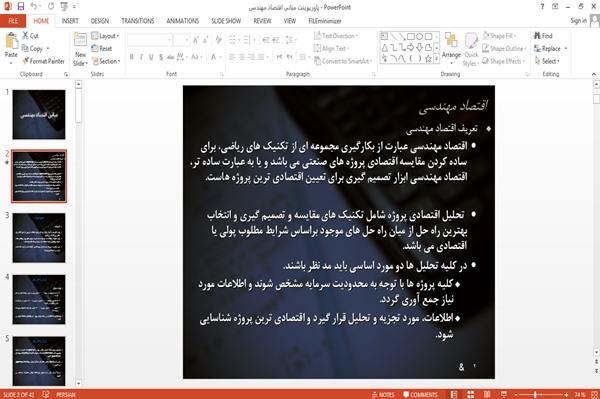This screenshot has width=600, height=399.
Task: Insert a New Slide from the ribbon
Action: pos(80,49)
